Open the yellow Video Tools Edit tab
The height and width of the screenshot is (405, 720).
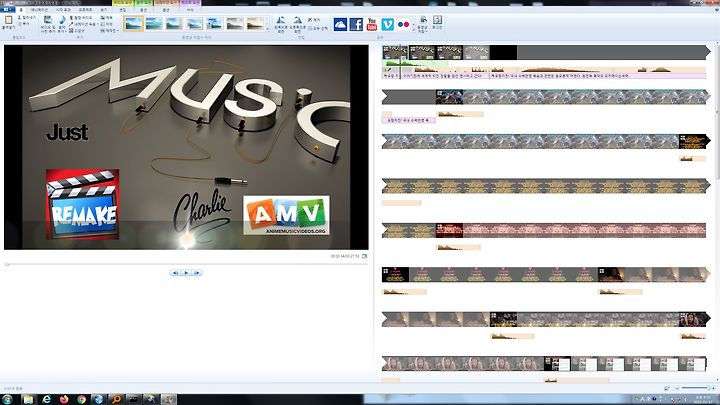point(123,9)
